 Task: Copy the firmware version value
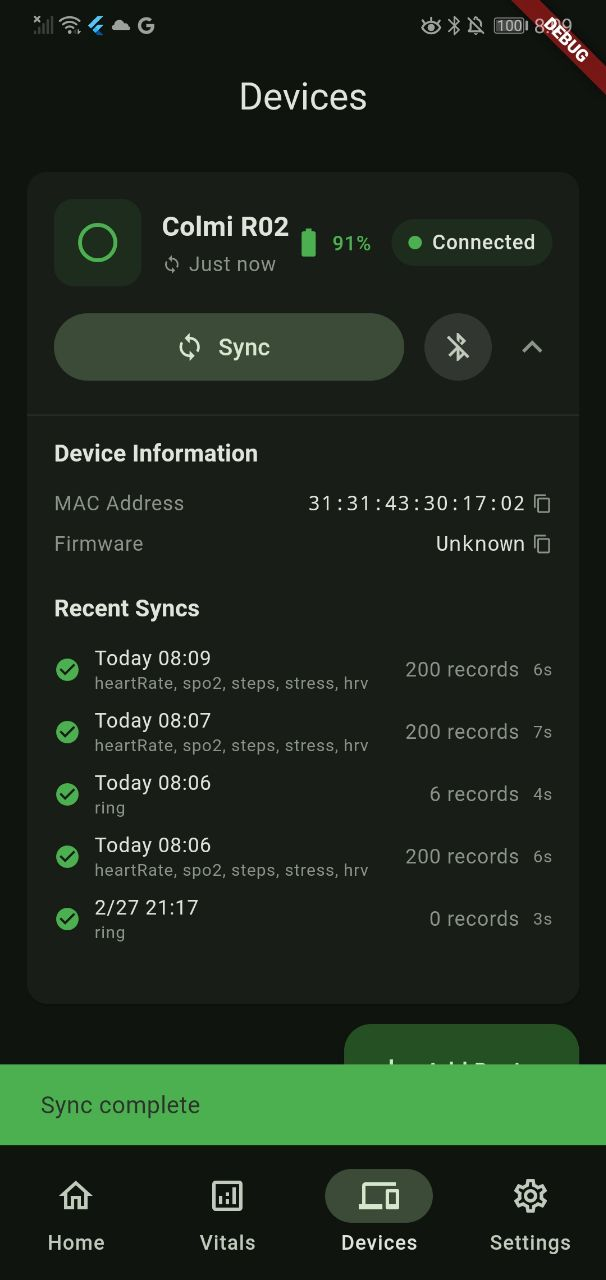(542, 544)
